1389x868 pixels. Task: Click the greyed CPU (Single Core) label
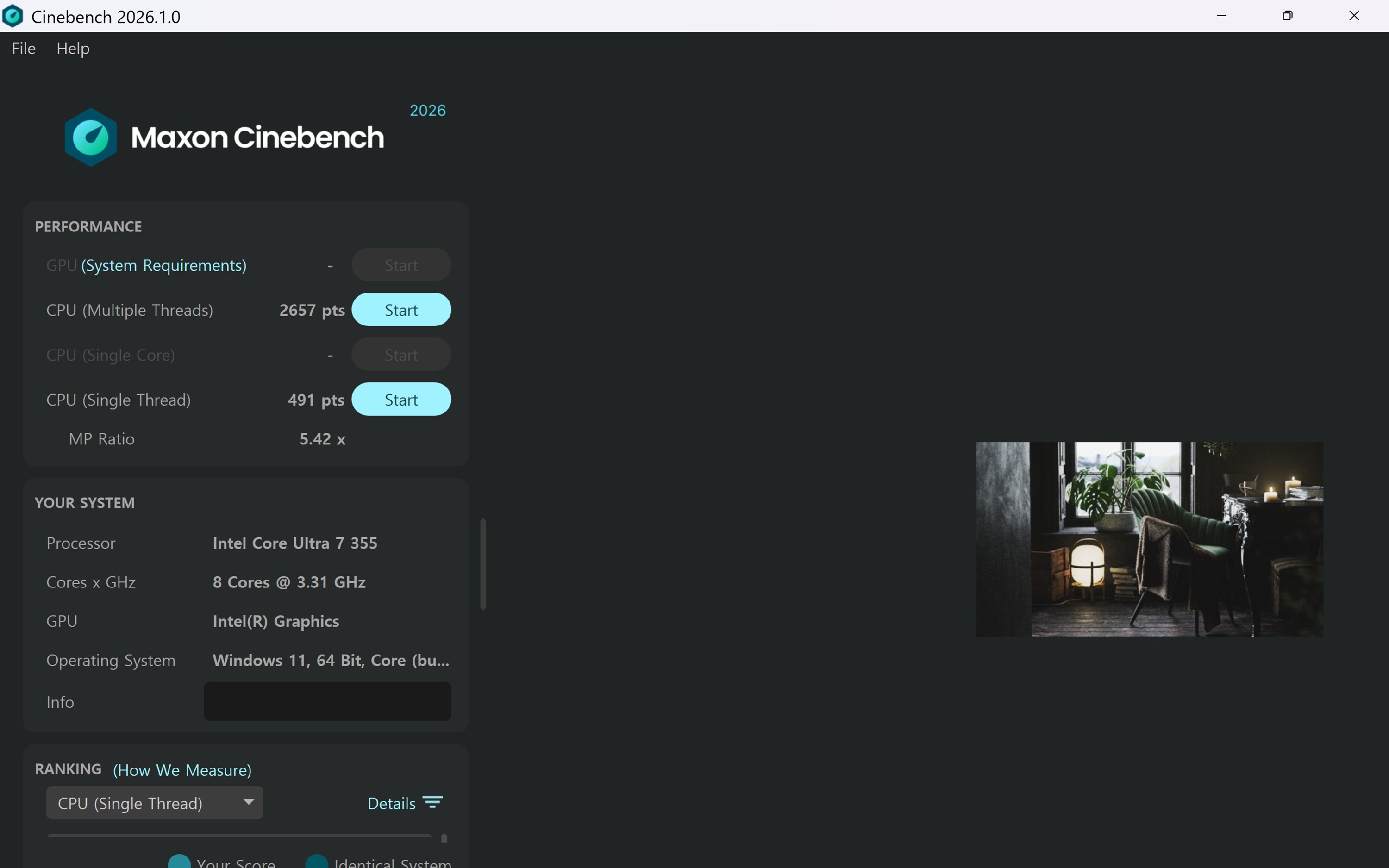click(x=111, y=355)
